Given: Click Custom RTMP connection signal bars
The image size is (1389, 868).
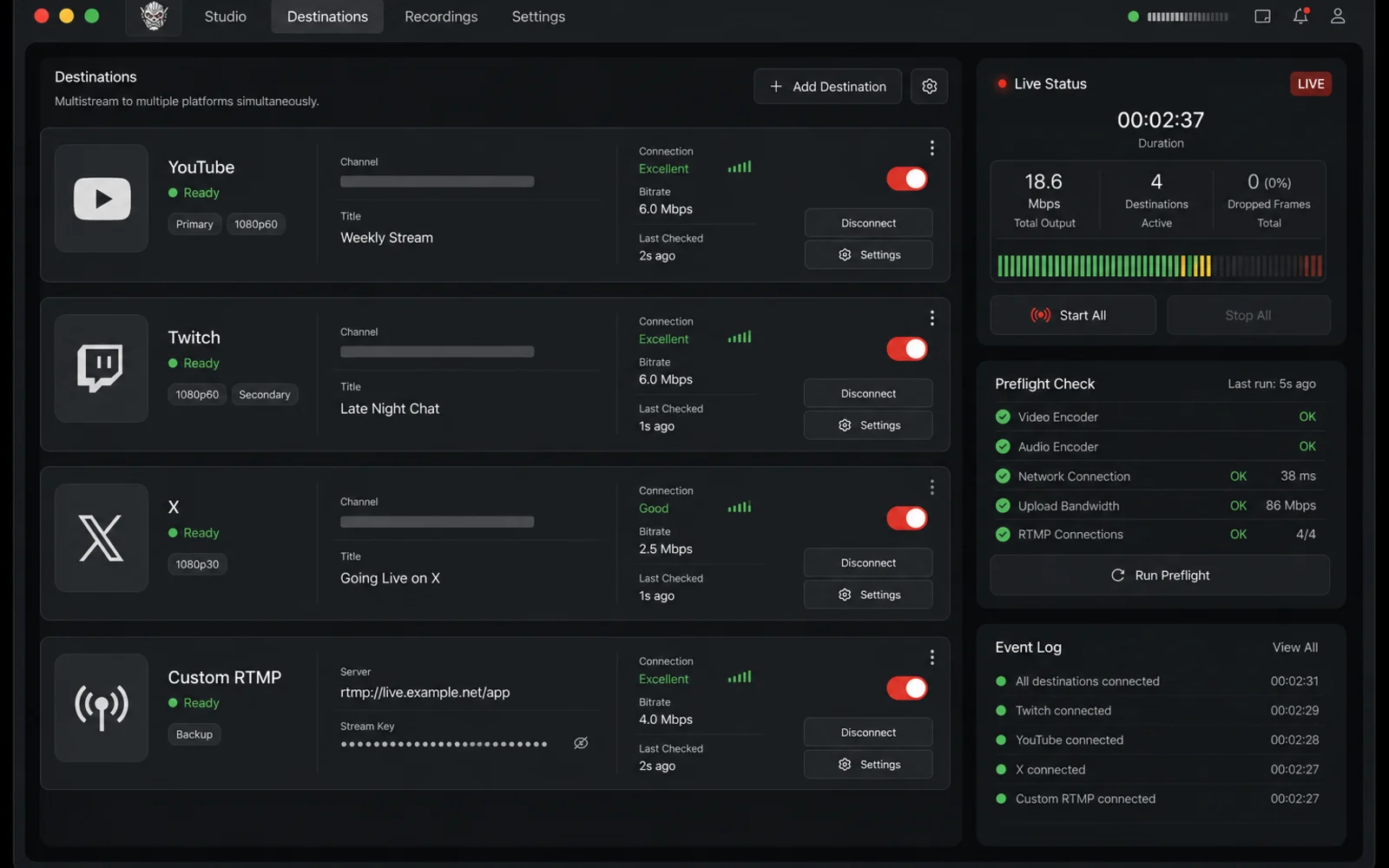Looking at the screenshot, I should [x=740, y=677].
